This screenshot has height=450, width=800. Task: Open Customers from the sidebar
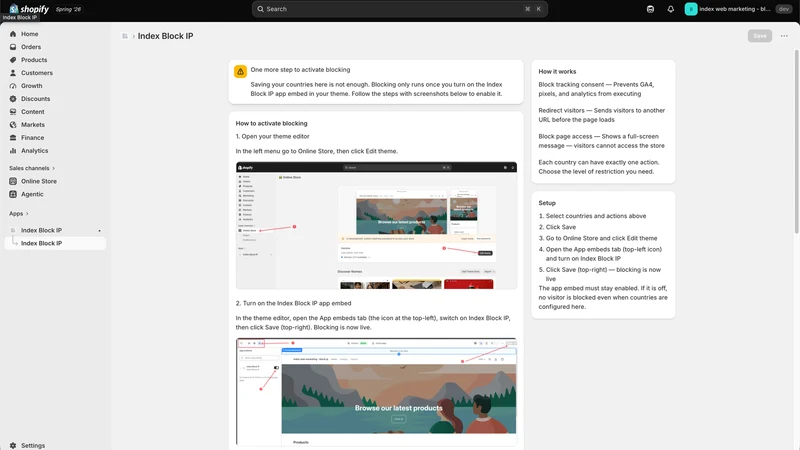(x=55, y=73)
